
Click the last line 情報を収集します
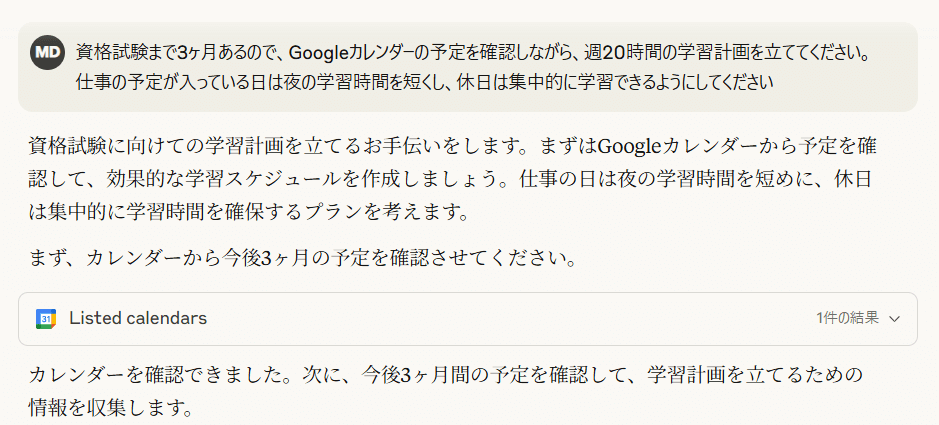[x=111, y=407]
